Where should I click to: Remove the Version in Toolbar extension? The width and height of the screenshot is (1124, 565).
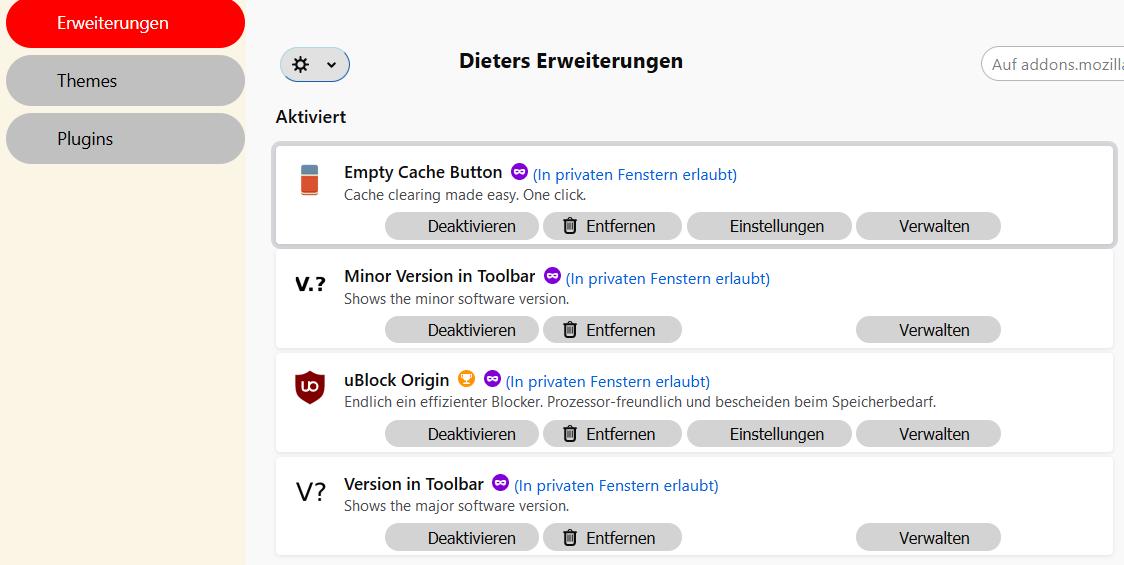(x=612, y=538)
